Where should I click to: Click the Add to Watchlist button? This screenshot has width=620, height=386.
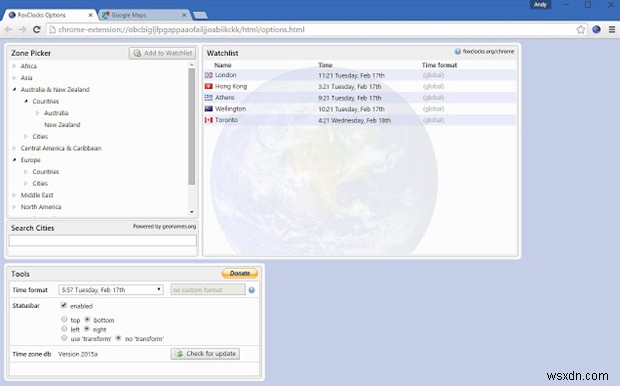(x=163, y=53)
